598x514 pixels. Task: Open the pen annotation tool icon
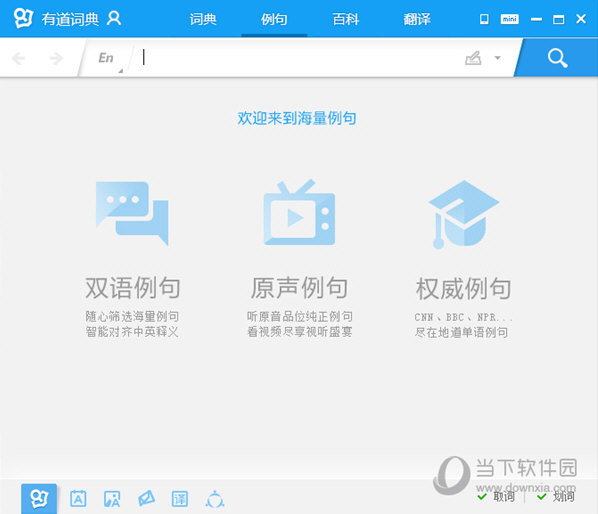(x=146, y=498)
